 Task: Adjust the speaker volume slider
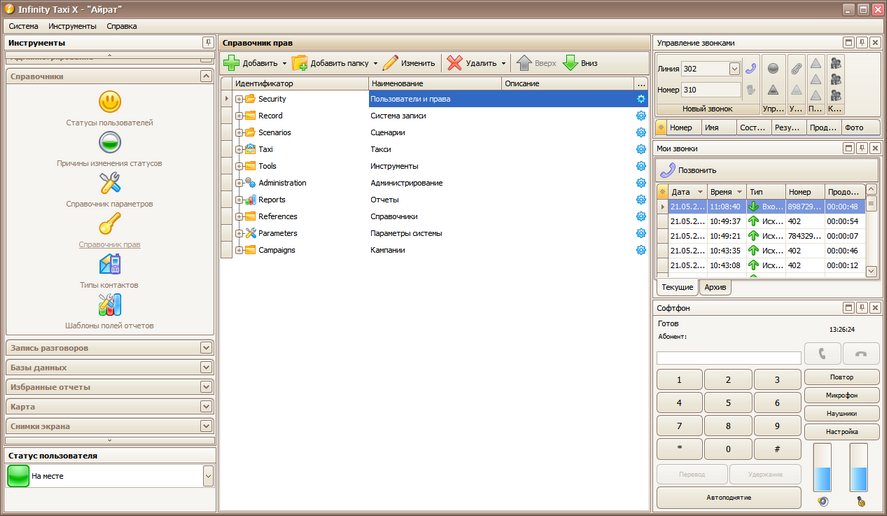point(823,467)
